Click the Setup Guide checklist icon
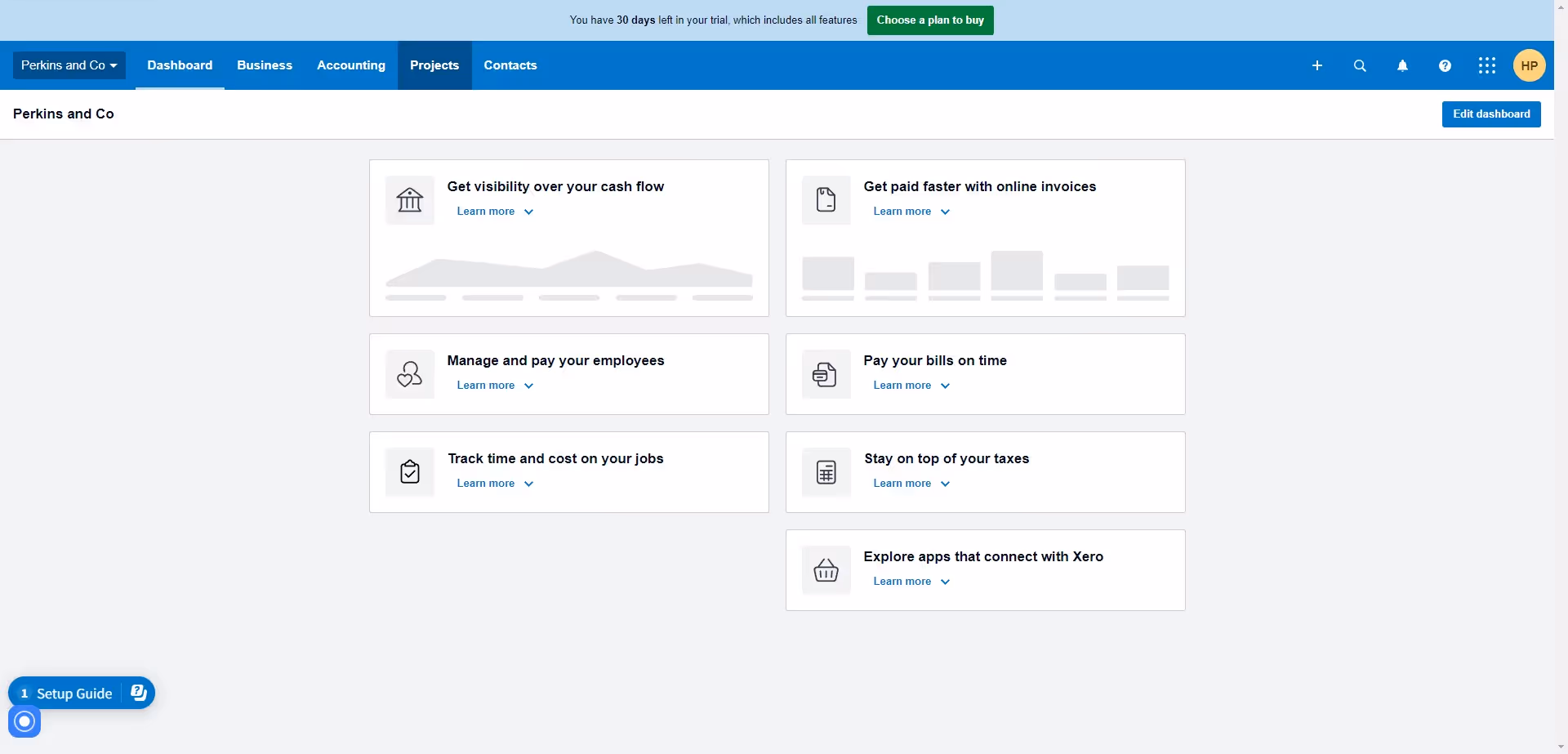This screenshot has height=754, width=1568. (139, 693)
